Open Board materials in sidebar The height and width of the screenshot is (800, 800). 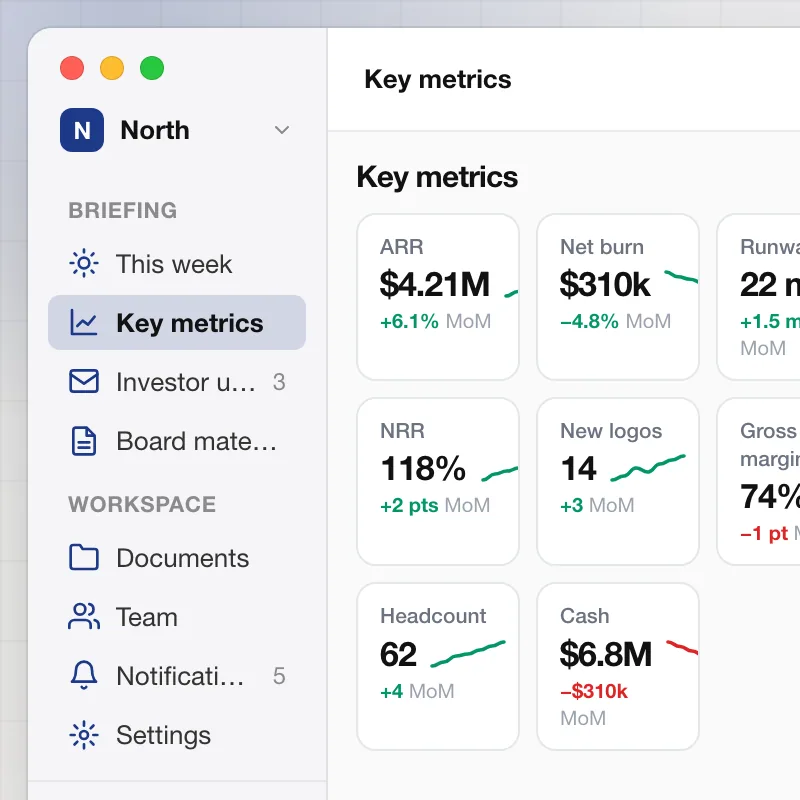click(177, 441)
